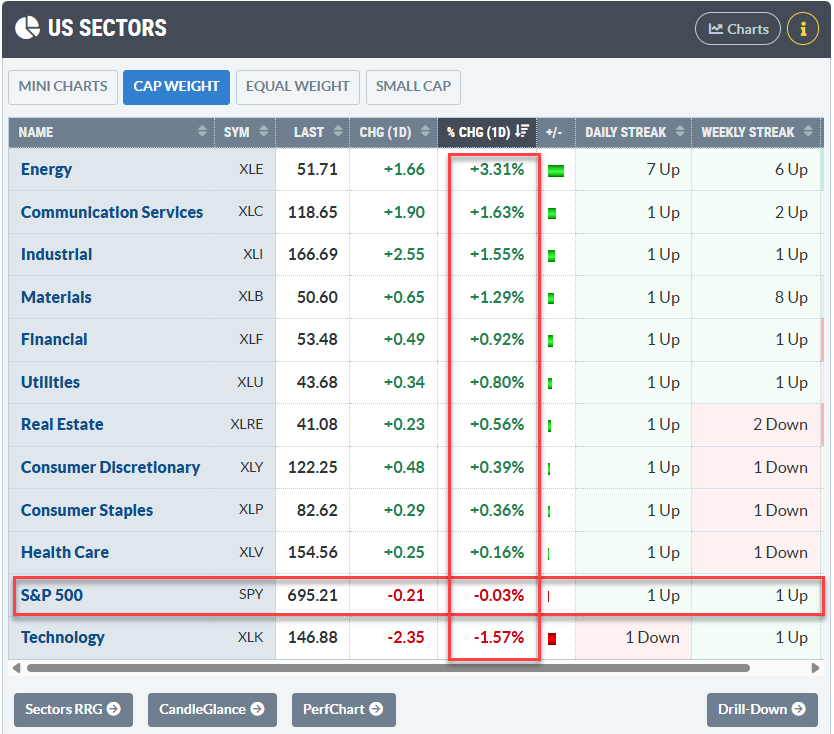This screenshot has height=734, width=834.
Task: Click the +2.55 change value
Action: click(x=404, y=254)
